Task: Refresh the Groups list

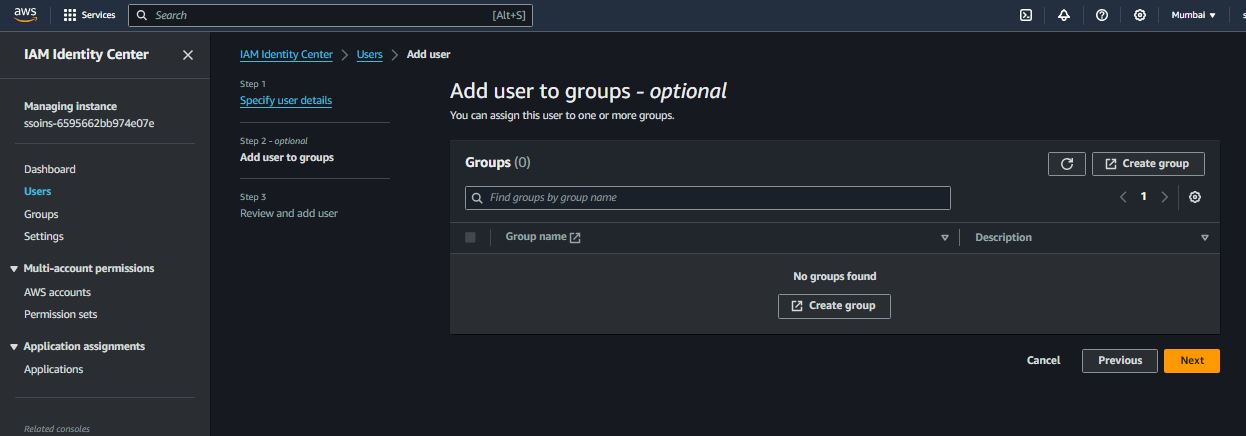Action: [1066, 164]
